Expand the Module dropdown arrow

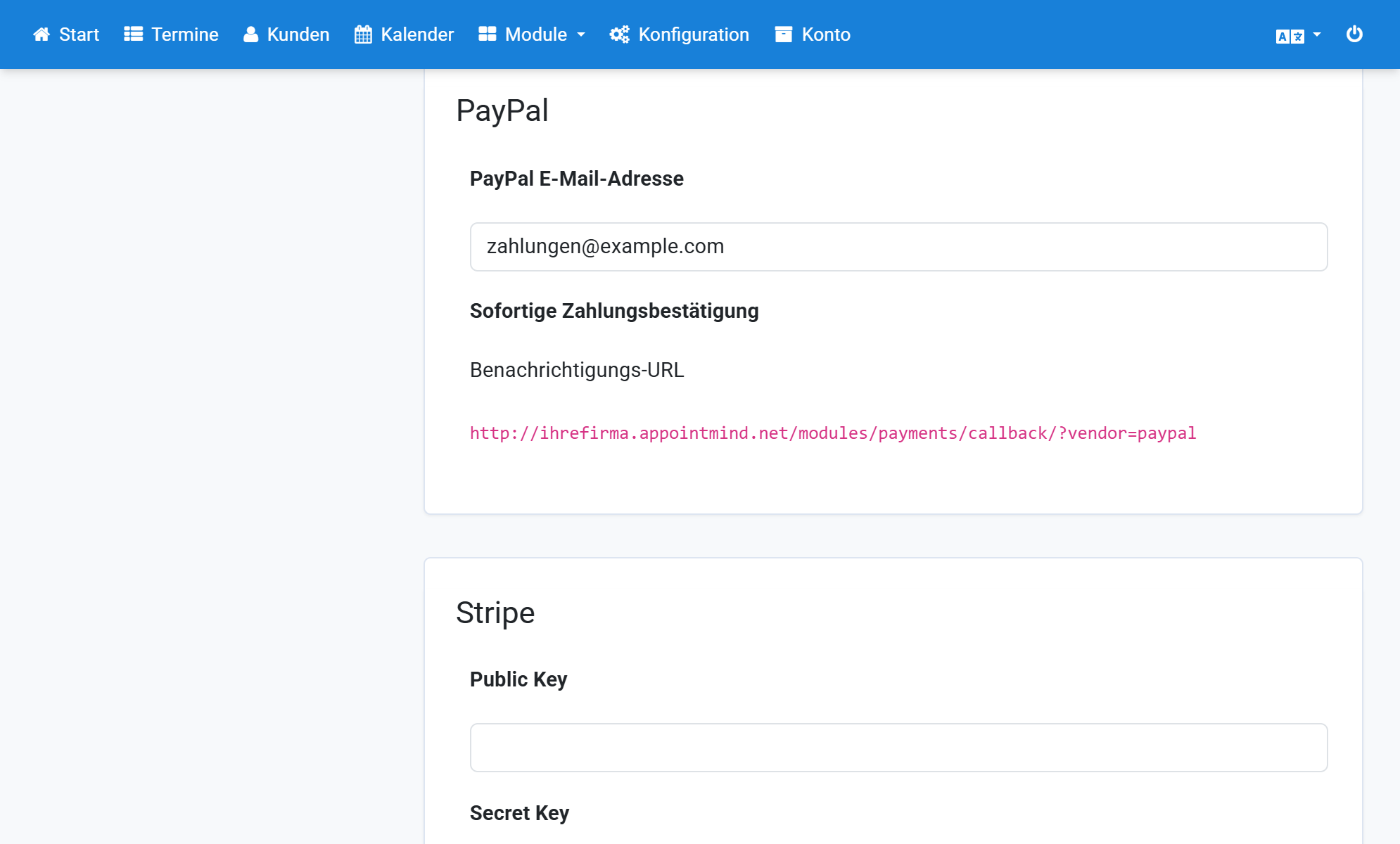581,35
